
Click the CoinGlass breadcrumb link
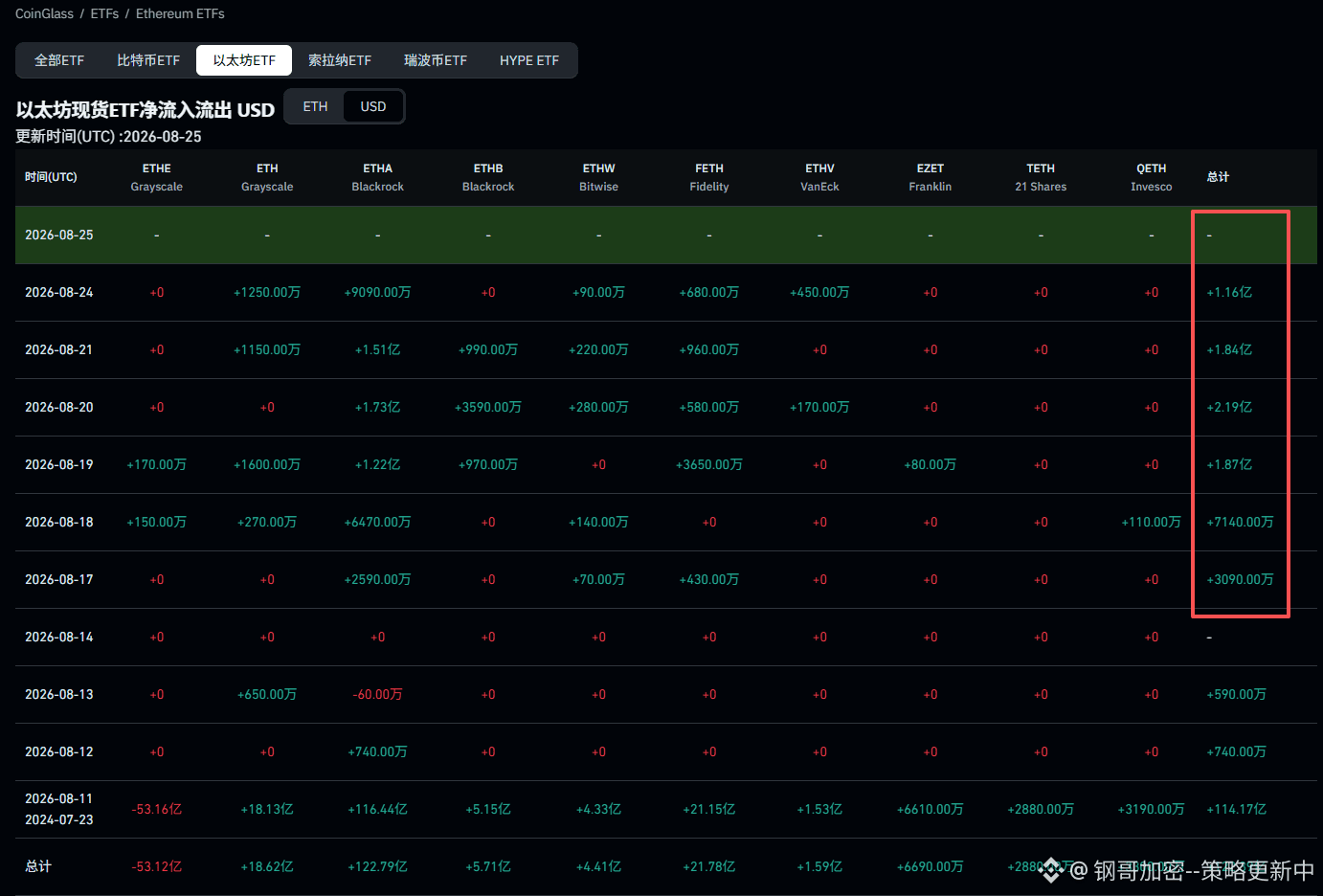tap(44, 13)
